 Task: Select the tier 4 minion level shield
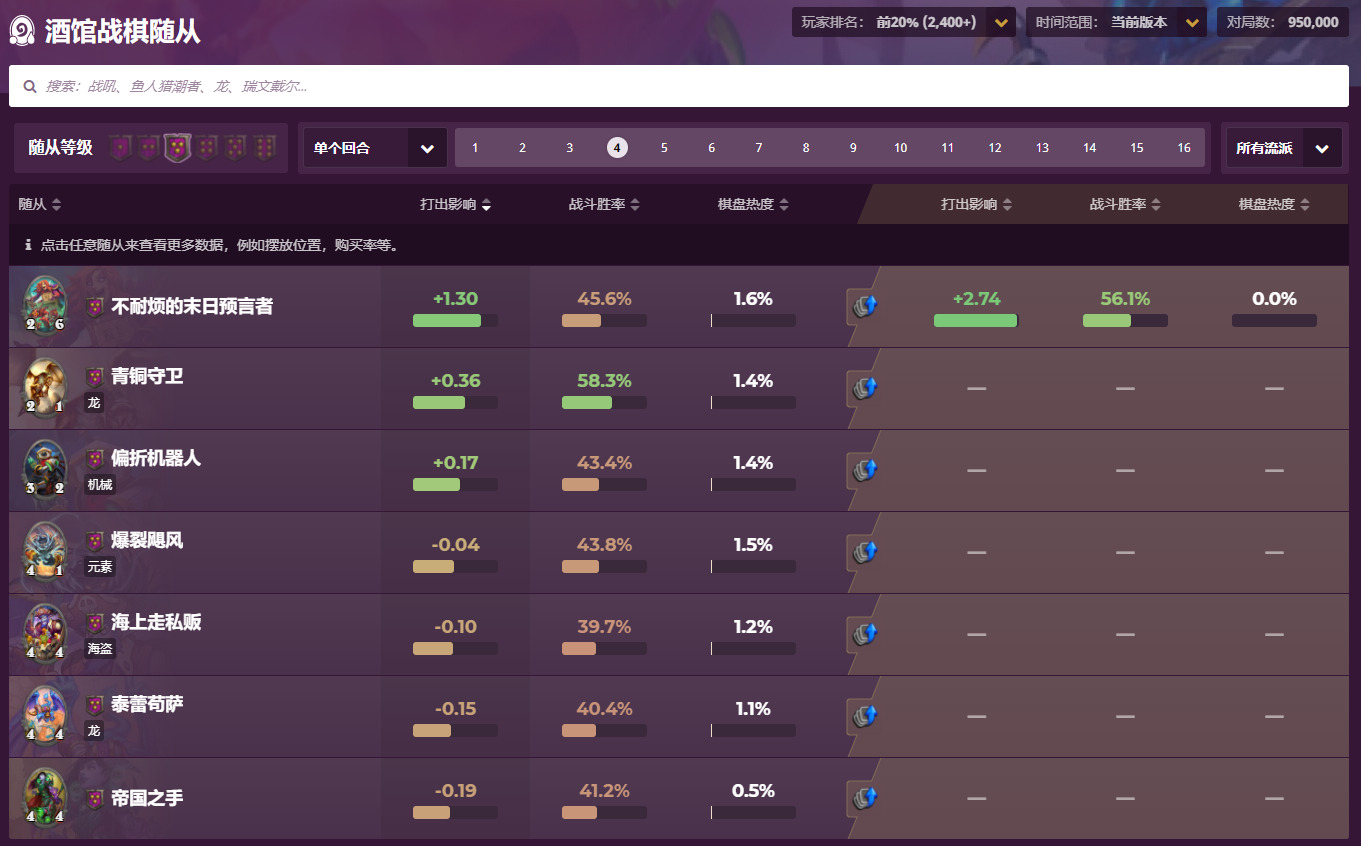(x=206, y=148)
